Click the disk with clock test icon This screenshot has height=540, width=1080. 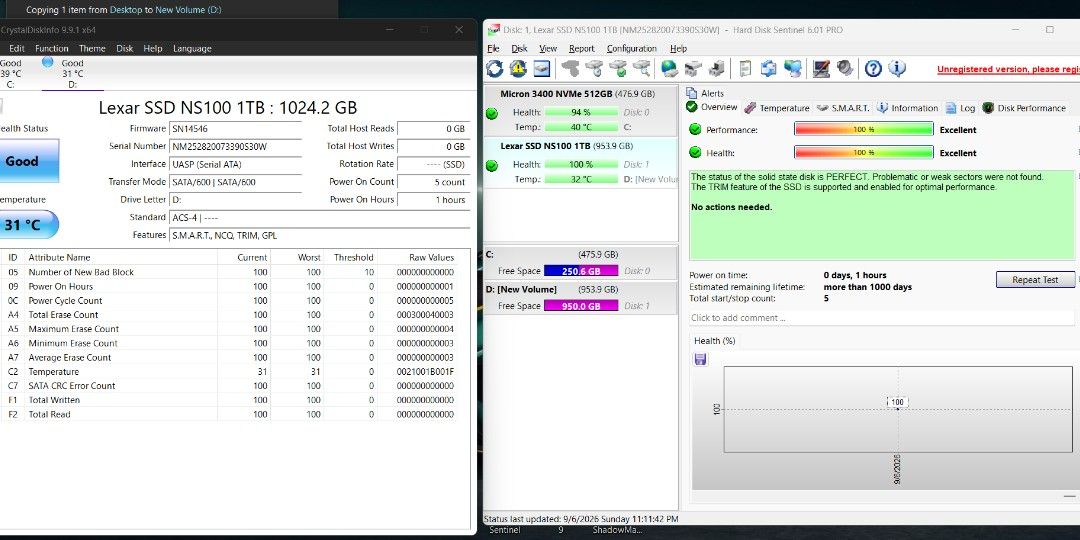click(x=595, y=68)
